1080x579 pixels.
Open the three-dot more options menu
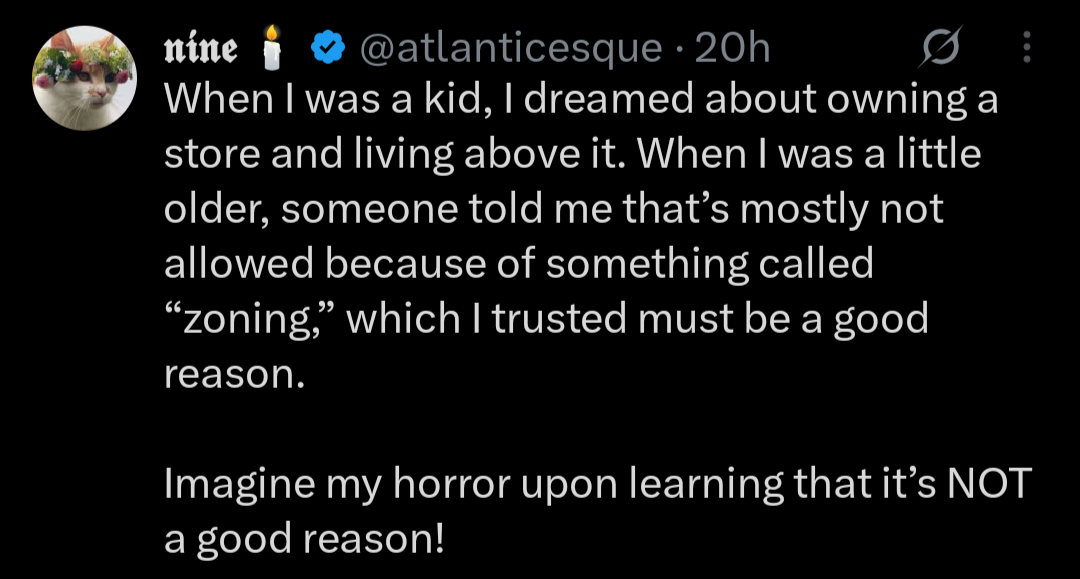pos(1026,47)
